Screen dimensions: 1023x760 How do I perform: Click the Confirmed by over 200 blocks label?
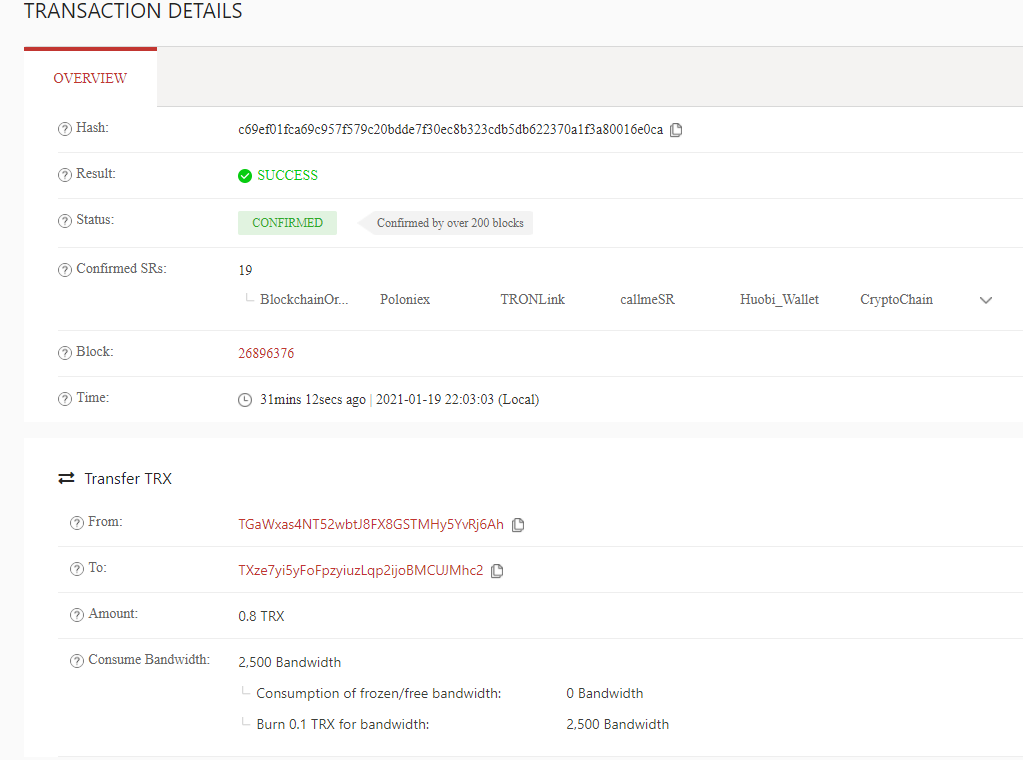pos(450,222)
